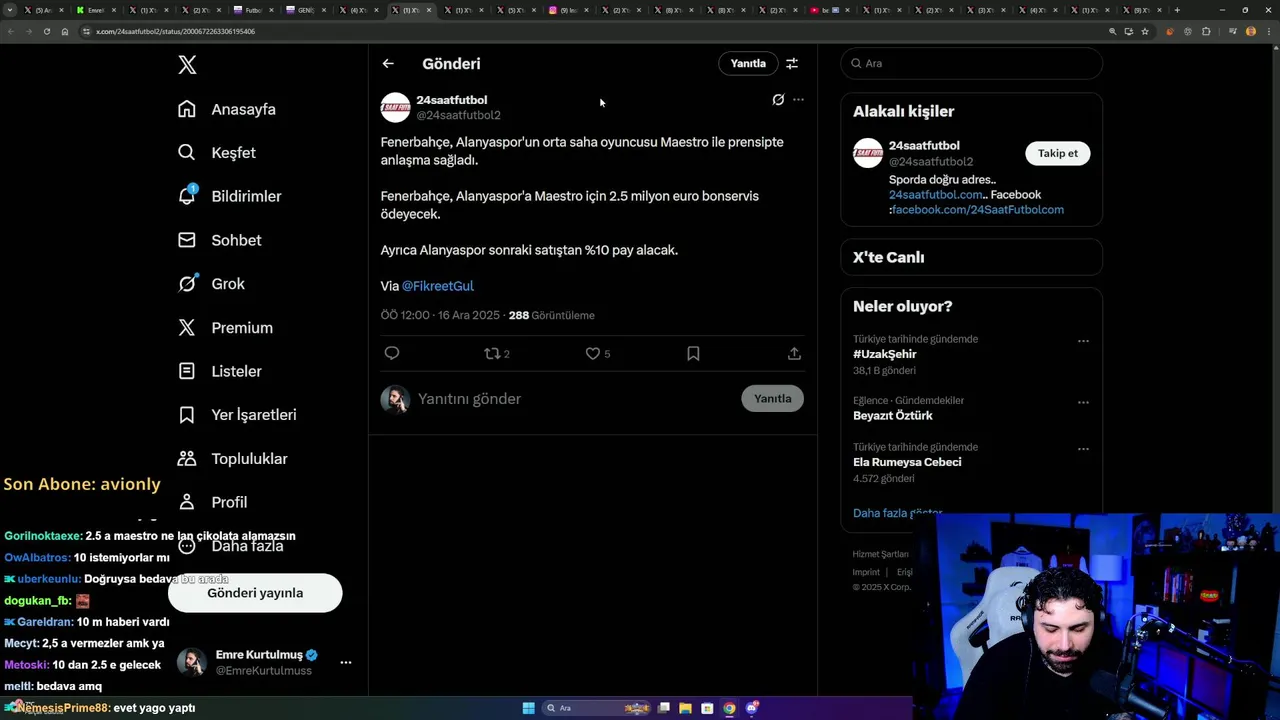Open Profil page
The width and height of the screenshot is (1280, 720).
tap(212, 502)
